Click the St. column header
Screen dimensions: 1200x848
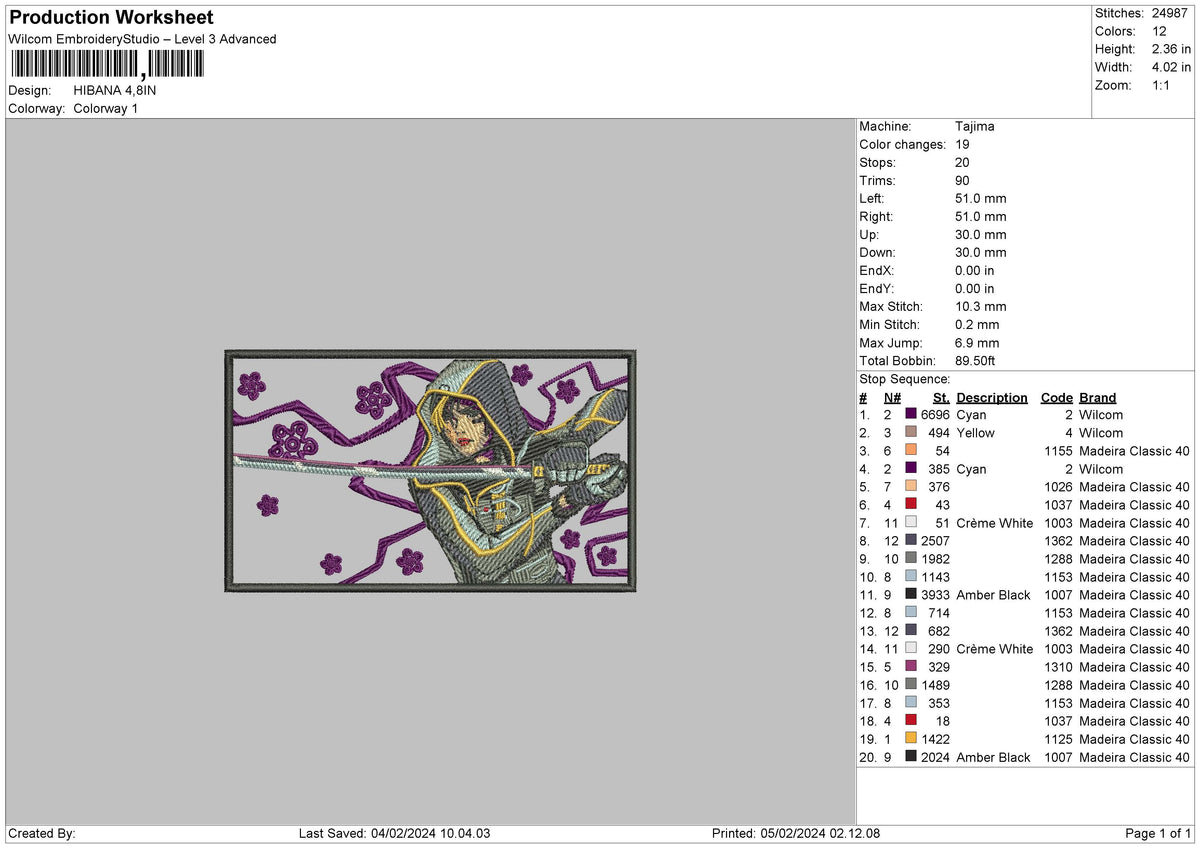tap(941, 397)
